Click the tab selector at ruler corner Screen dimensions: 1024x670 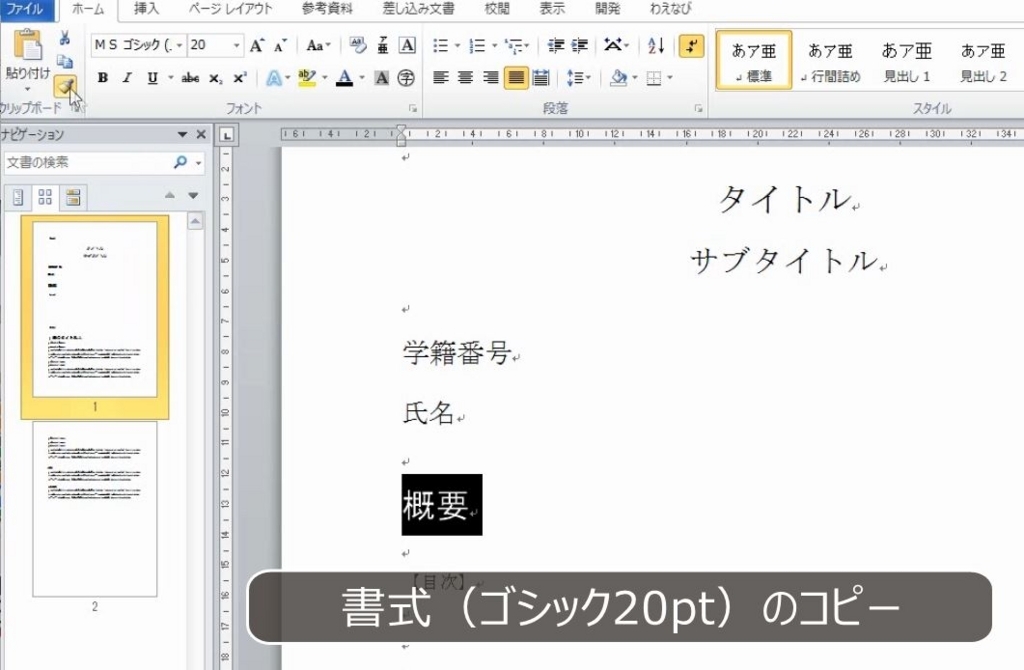(x=227, y=135)
